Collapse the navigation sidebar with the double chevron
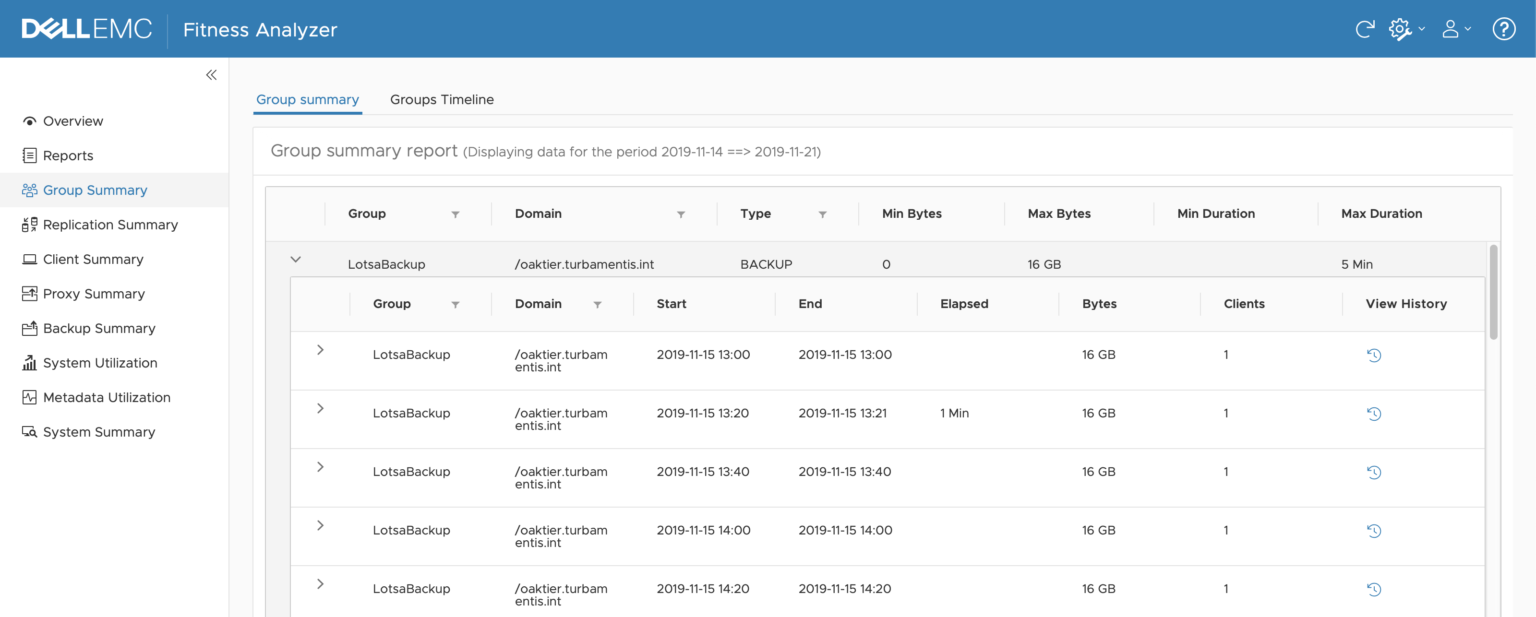 211,74
